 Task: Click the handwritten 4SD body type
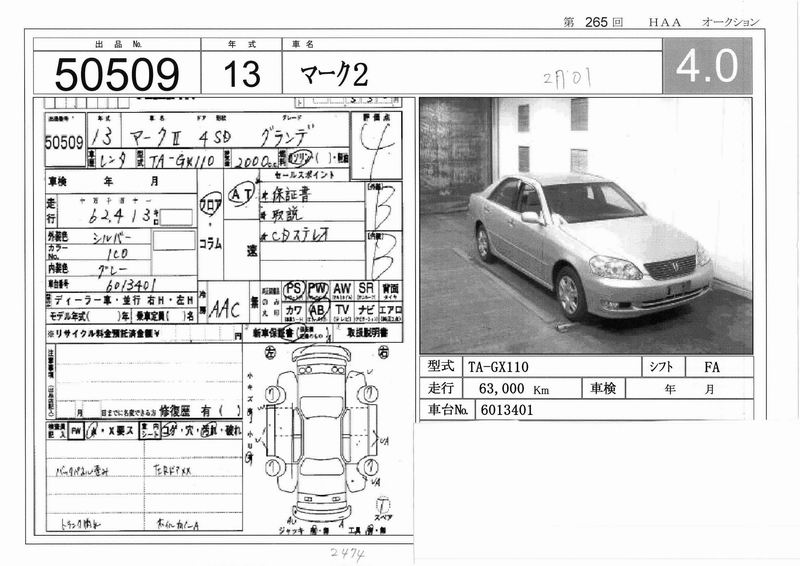[x=214, y=137]
